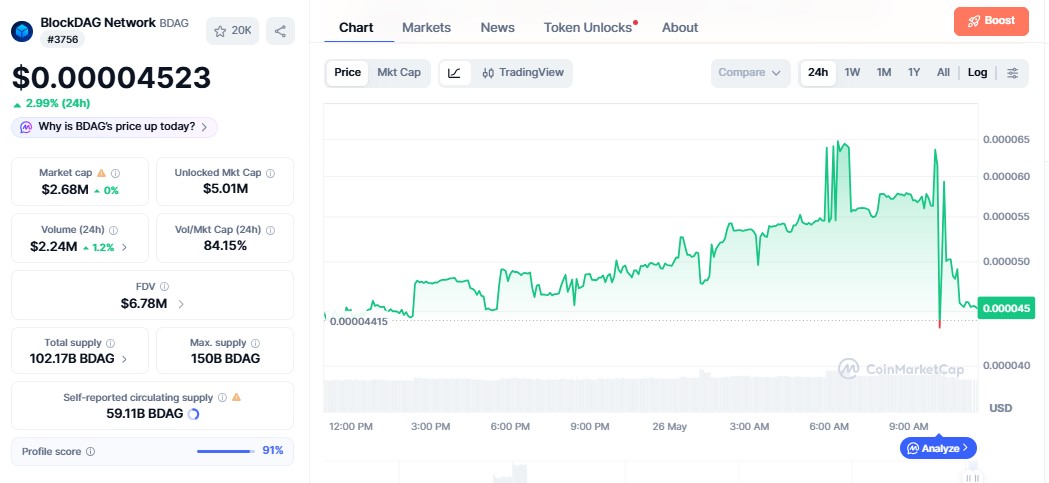Expand Volume (24h) details chevron
Screen dimensions: 1049x483
point(124,248)
